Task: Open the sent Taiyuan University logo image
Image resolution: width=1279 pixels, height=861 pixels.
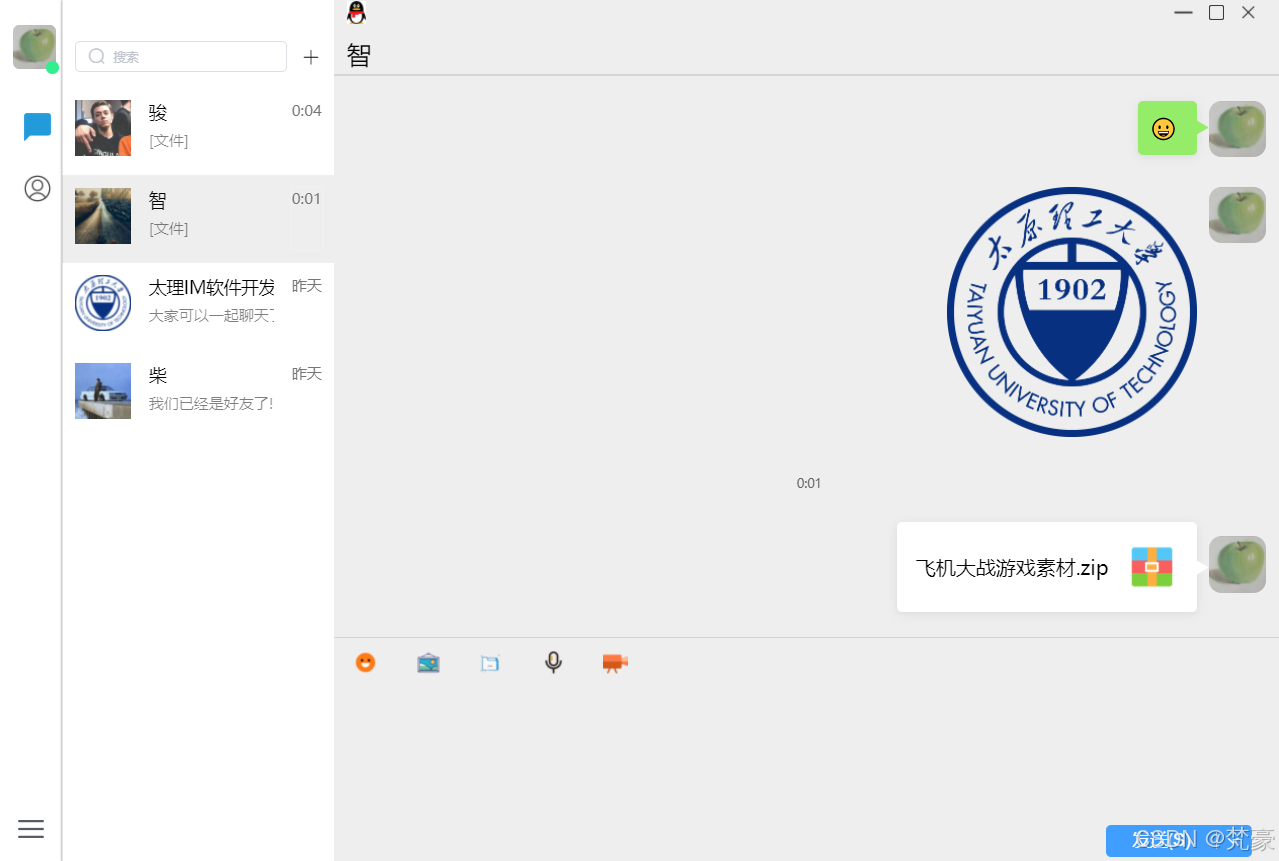Action: click(x=1072, y=312)
